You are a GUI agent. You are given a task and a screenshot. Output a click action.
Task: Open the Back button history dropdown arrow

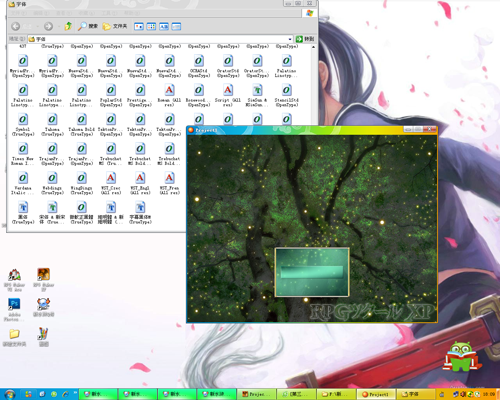click(x=38, y=26)
